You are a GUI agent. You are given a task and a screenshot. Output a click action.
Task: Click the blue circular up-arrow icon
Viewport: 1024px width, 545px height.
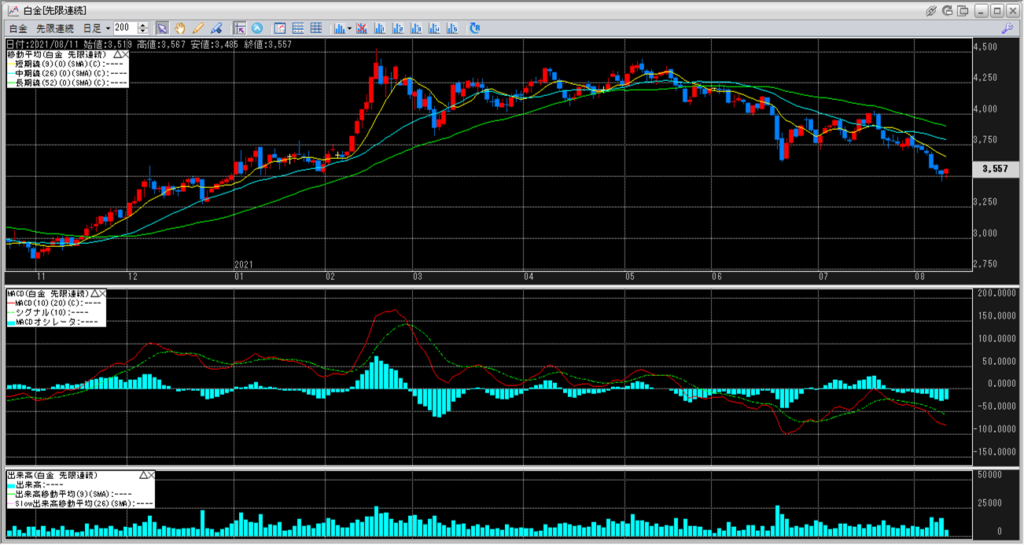(257, 28)
